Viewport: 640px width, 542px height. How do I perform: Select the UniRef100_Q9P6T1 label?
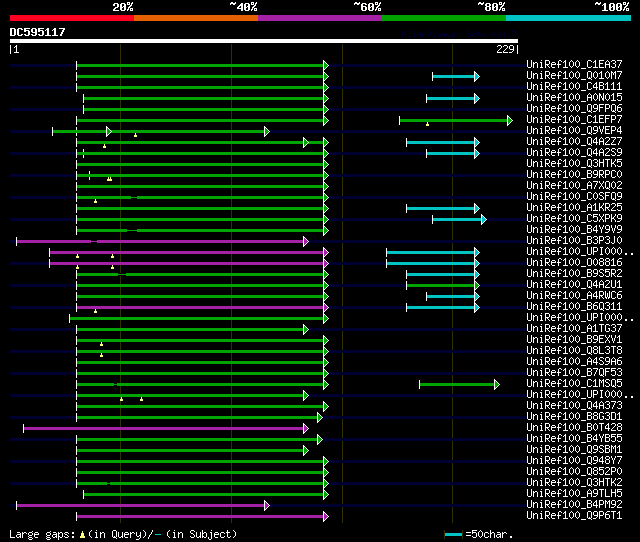[574, 516]
